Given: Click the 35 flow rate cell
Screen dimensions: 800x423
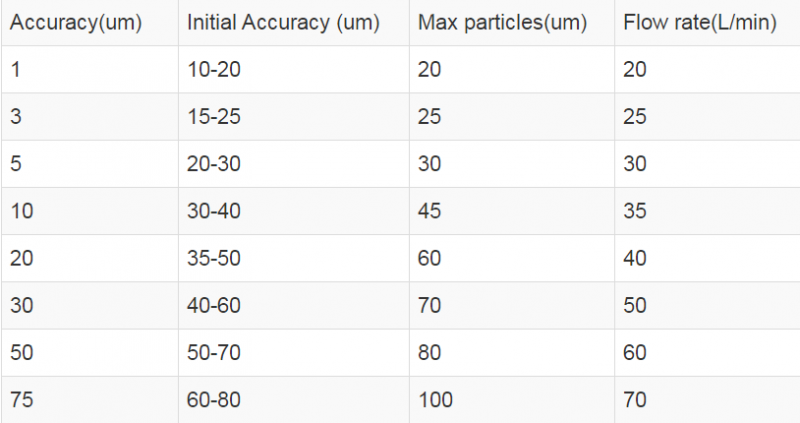Looking at the screenshot, I should click(635, 211).
